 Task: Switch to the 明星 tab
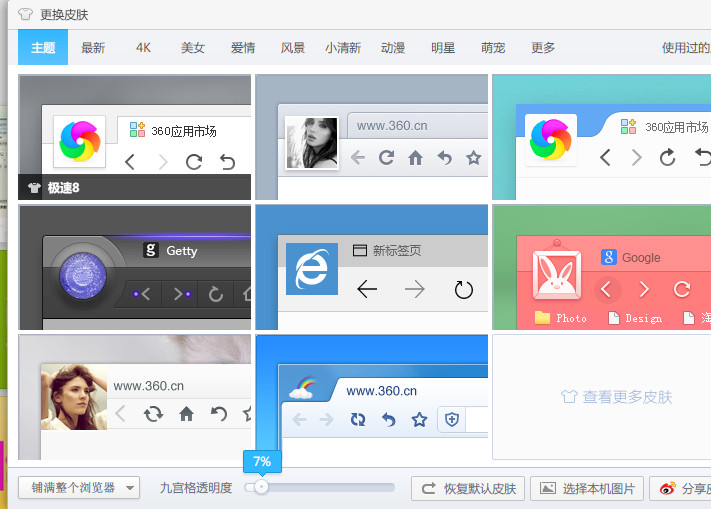(443, 47)
